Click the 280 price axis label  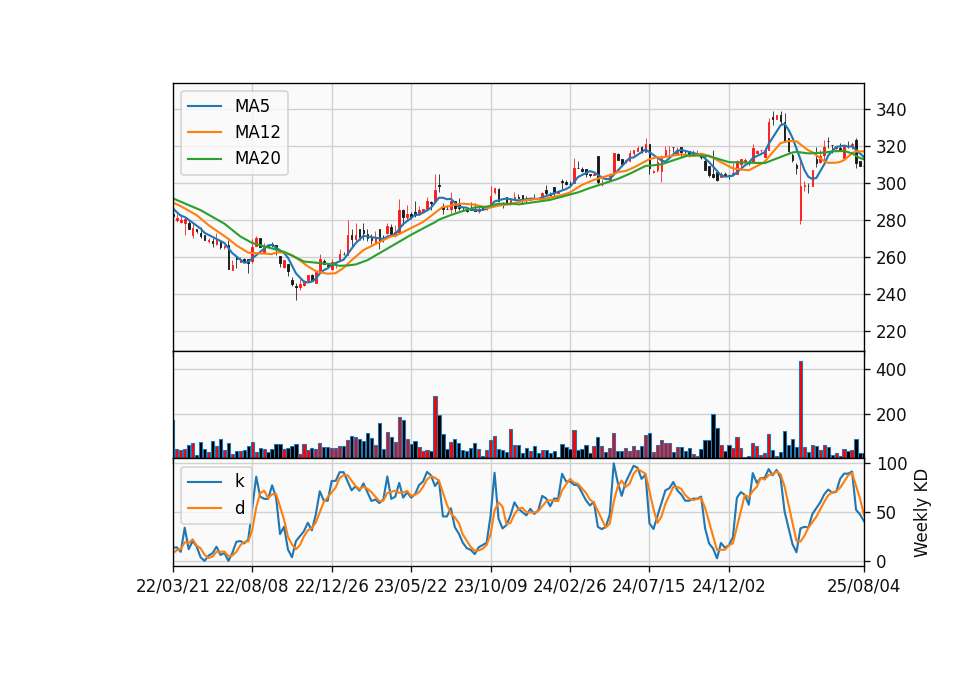(x=891, y=221)
